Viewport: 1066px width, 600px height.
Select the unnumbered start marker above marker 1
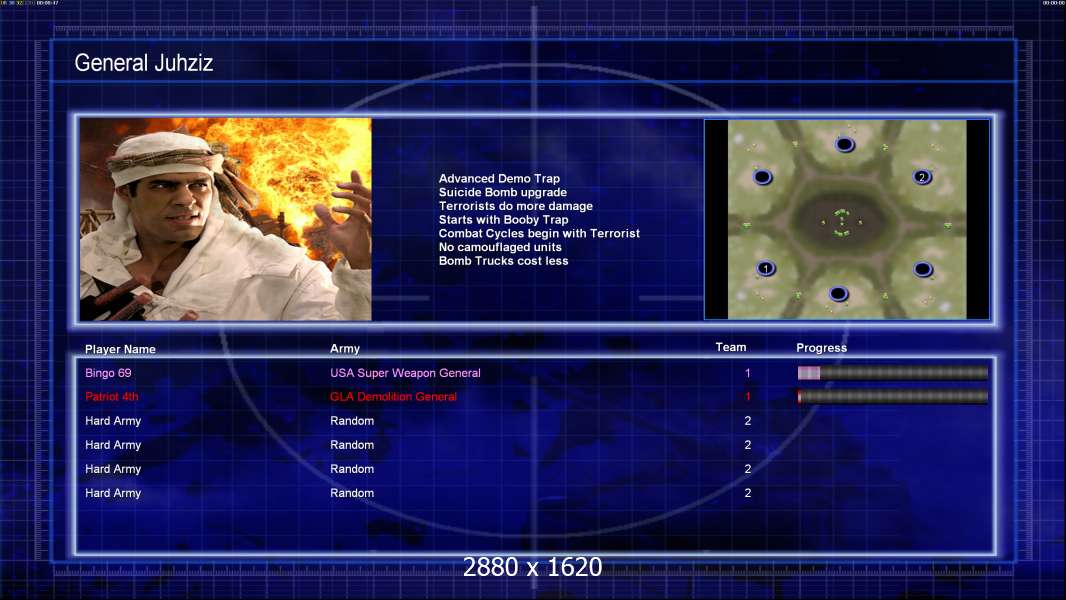763,177
